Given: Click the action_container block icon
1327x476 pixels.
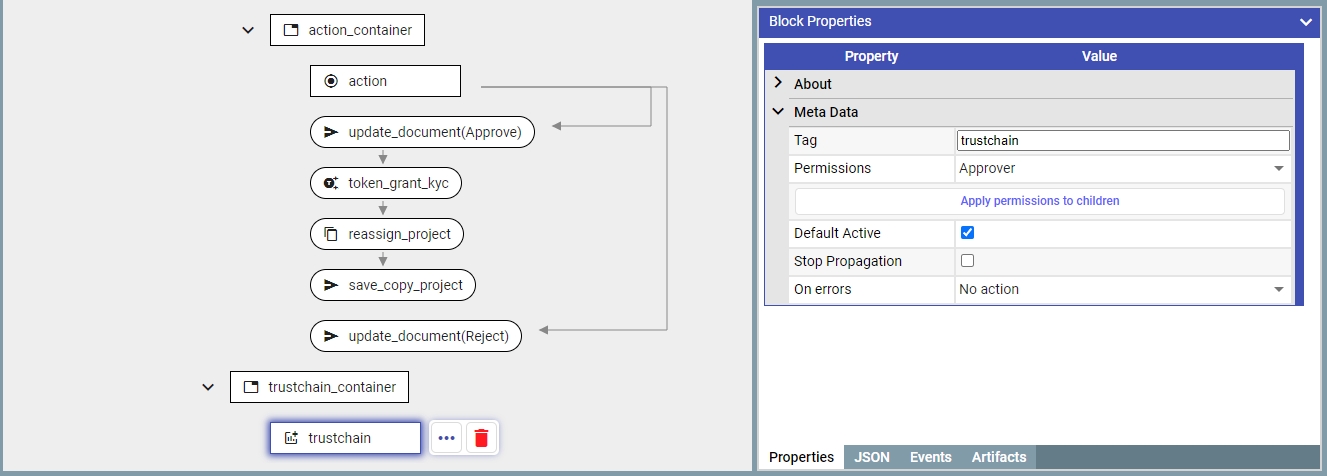Looking at the screenshot, I should tap(291, 30).
